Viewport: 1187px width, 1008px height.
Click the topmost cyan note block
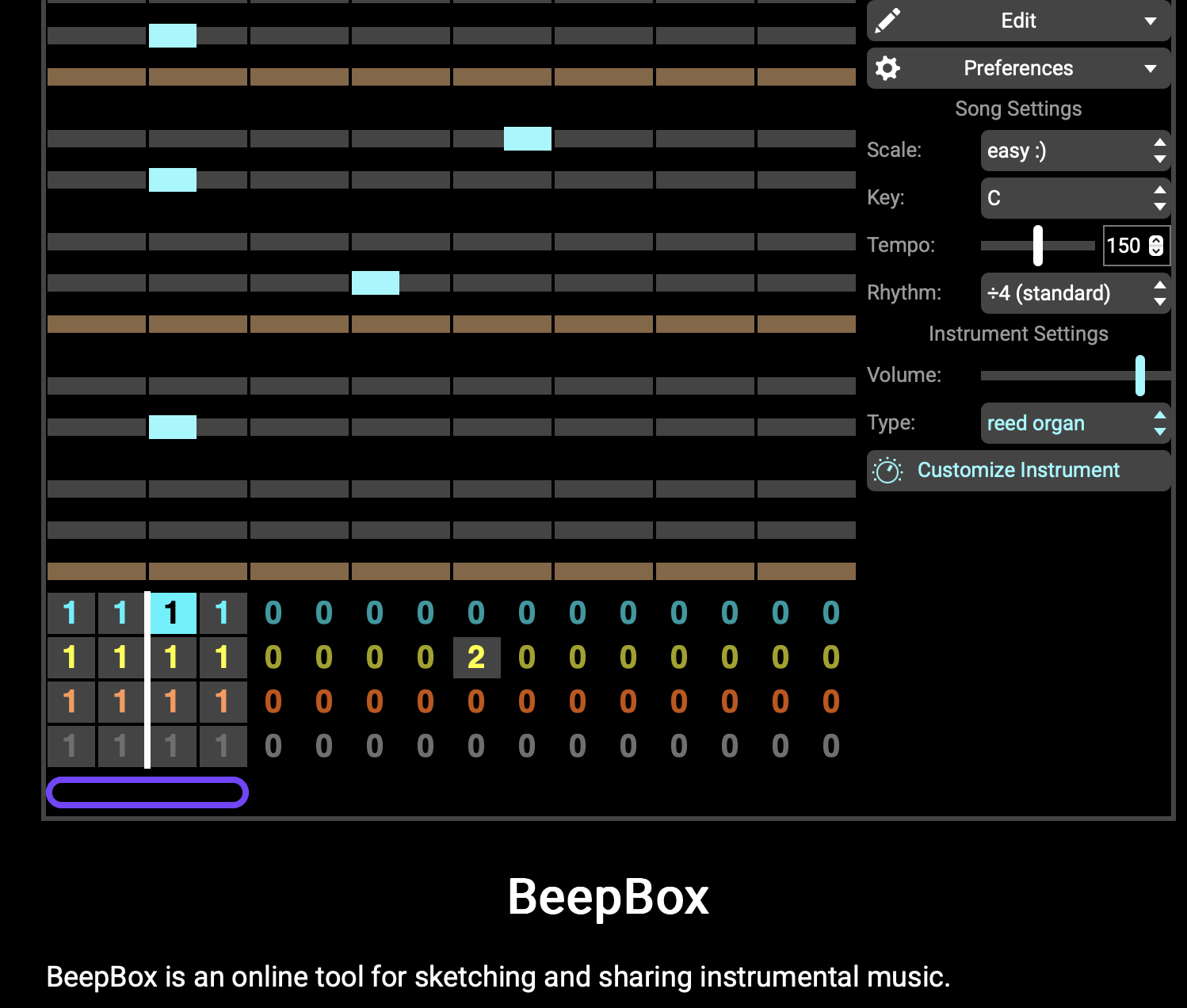tap(173, 36)
